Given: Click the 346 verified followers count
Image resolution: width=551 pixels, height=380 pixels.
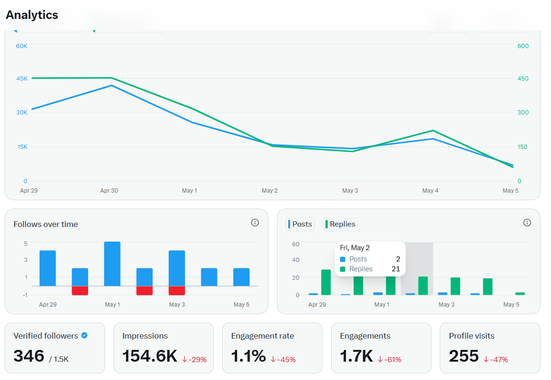Looking at the screenshot, I should click(29, 356).
